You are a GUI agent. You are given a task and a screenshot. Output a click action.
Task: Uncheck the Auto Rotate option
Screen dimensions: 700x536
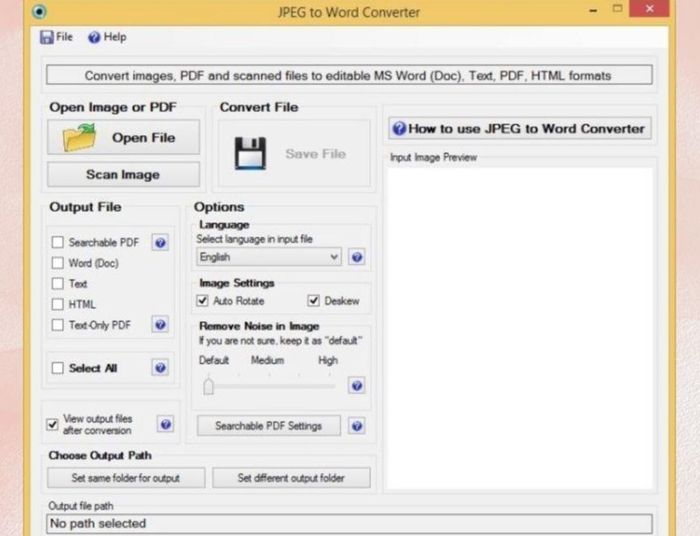(x=202, y=301)
